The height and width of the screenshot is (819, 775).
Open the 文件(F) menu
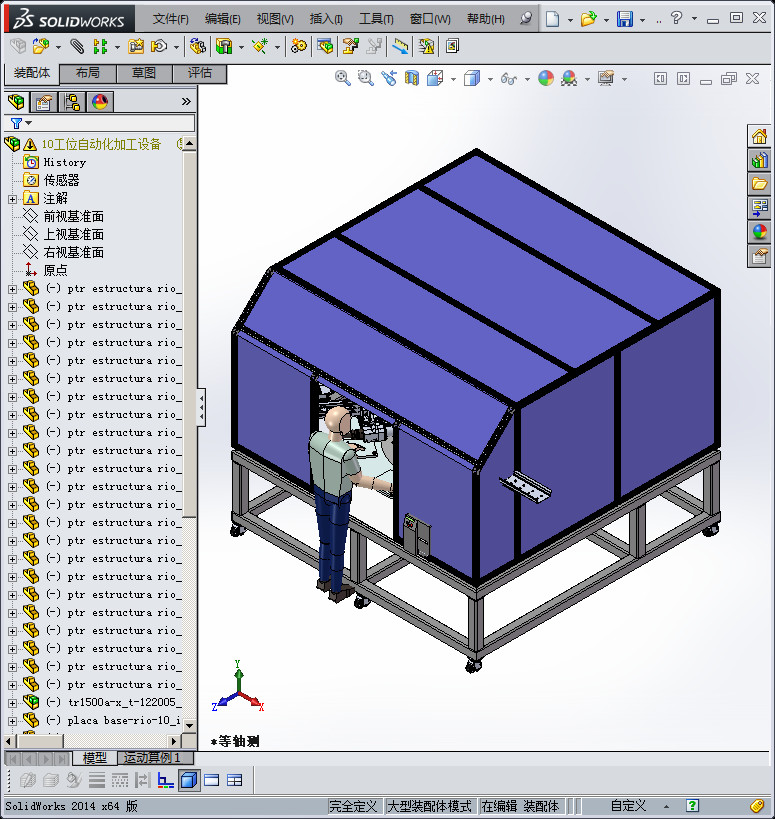170,19
